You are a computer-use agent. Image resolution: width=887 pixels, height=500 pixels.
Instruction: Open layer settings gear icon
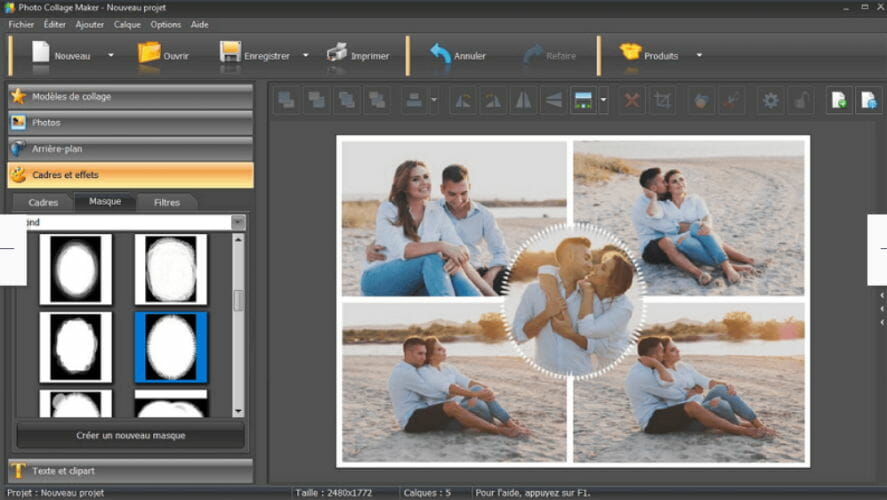pos(770,100)
